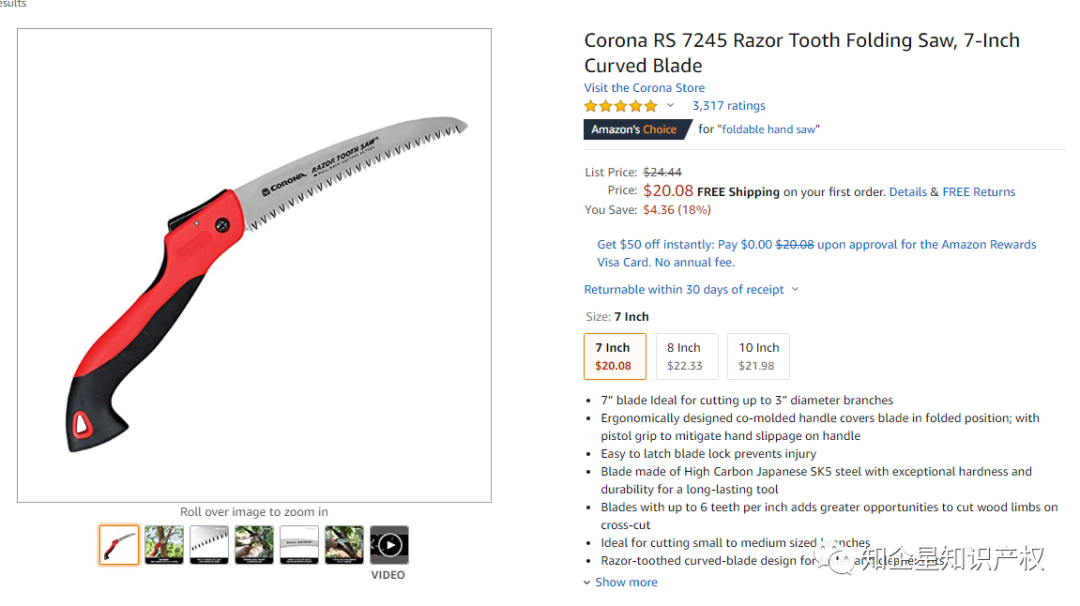View the blade teeth close-up thumbnail

point(209,545)
